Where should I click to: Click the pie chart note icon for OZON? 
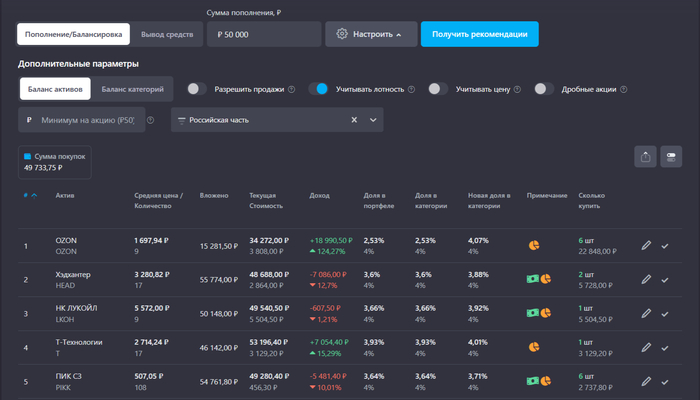[x=533, y=245]
